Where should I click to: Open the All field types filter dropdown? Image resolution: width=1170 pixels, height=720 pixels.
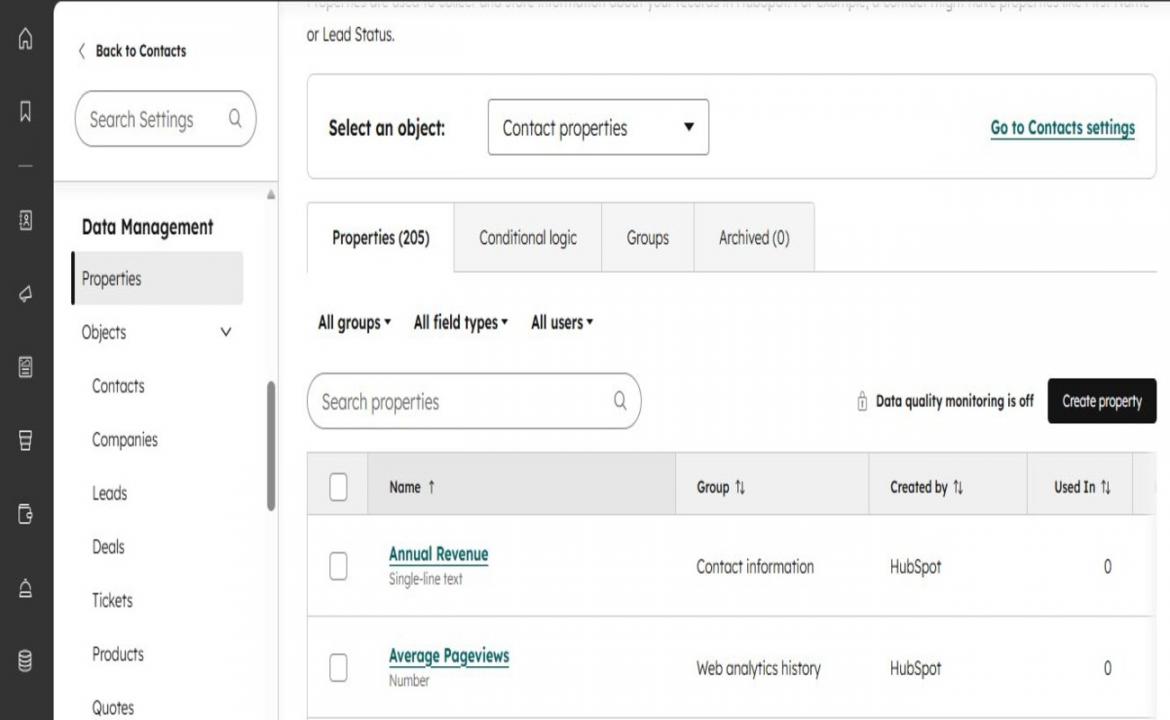pos(460,322)
